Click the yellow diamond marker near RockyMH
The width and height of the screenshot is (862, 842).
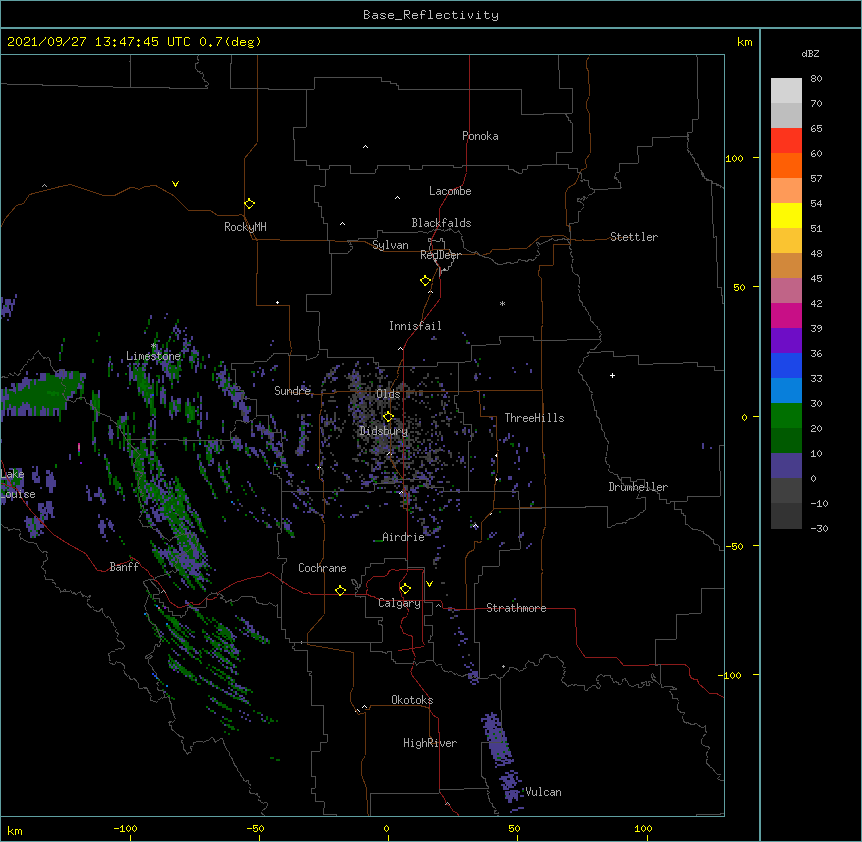click(249, 204)
